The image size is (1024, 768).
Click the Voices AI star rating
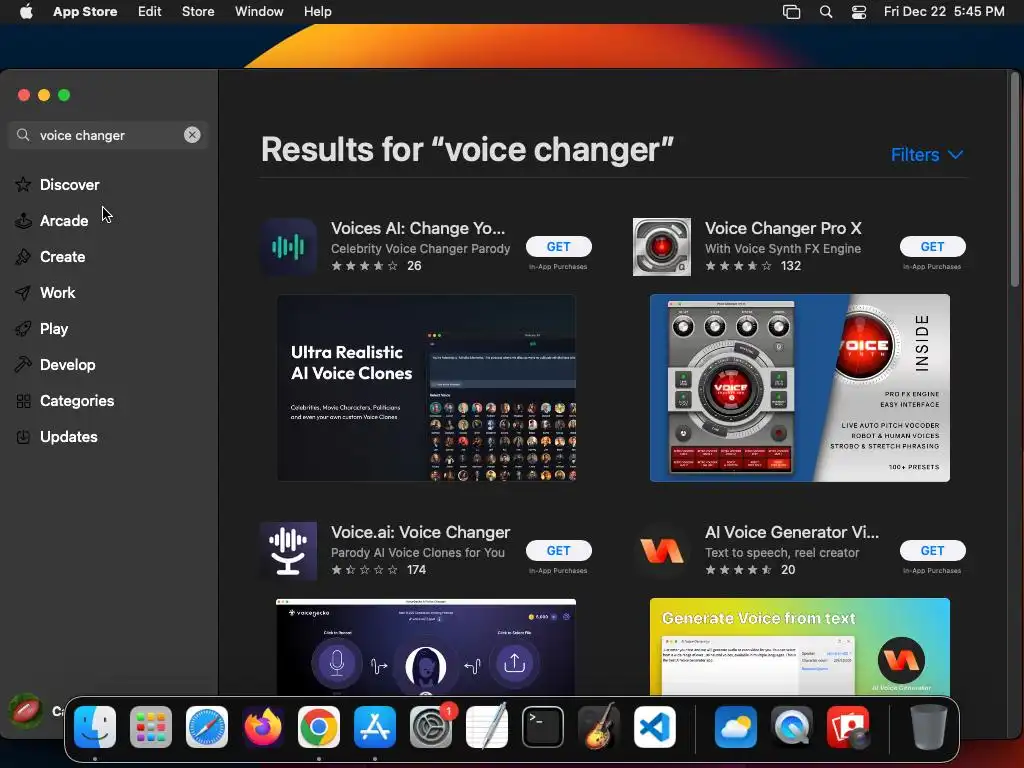(364, 266)
